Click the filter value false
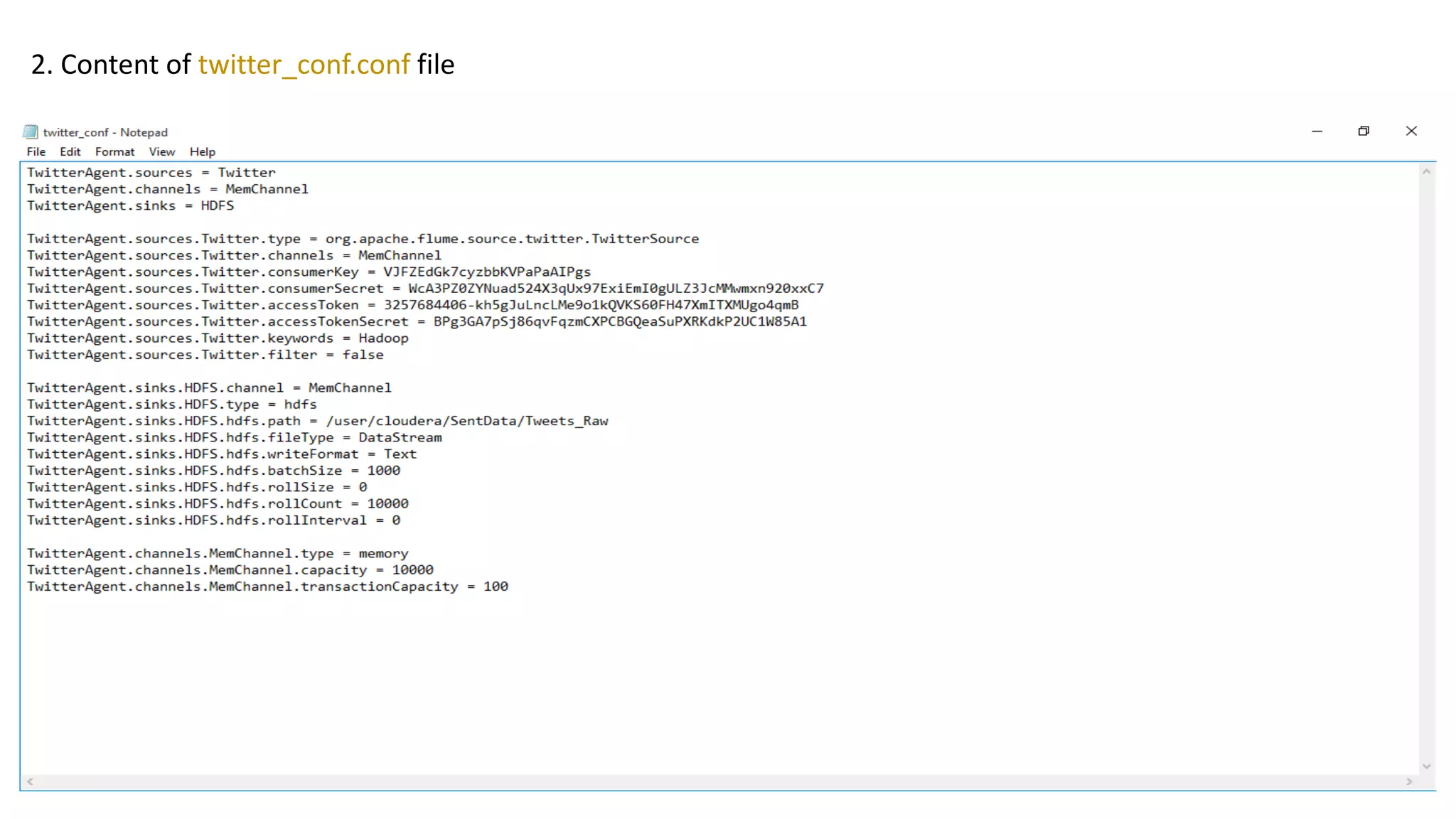This screenshot has height=819, width=1456. tap(363, 355)
